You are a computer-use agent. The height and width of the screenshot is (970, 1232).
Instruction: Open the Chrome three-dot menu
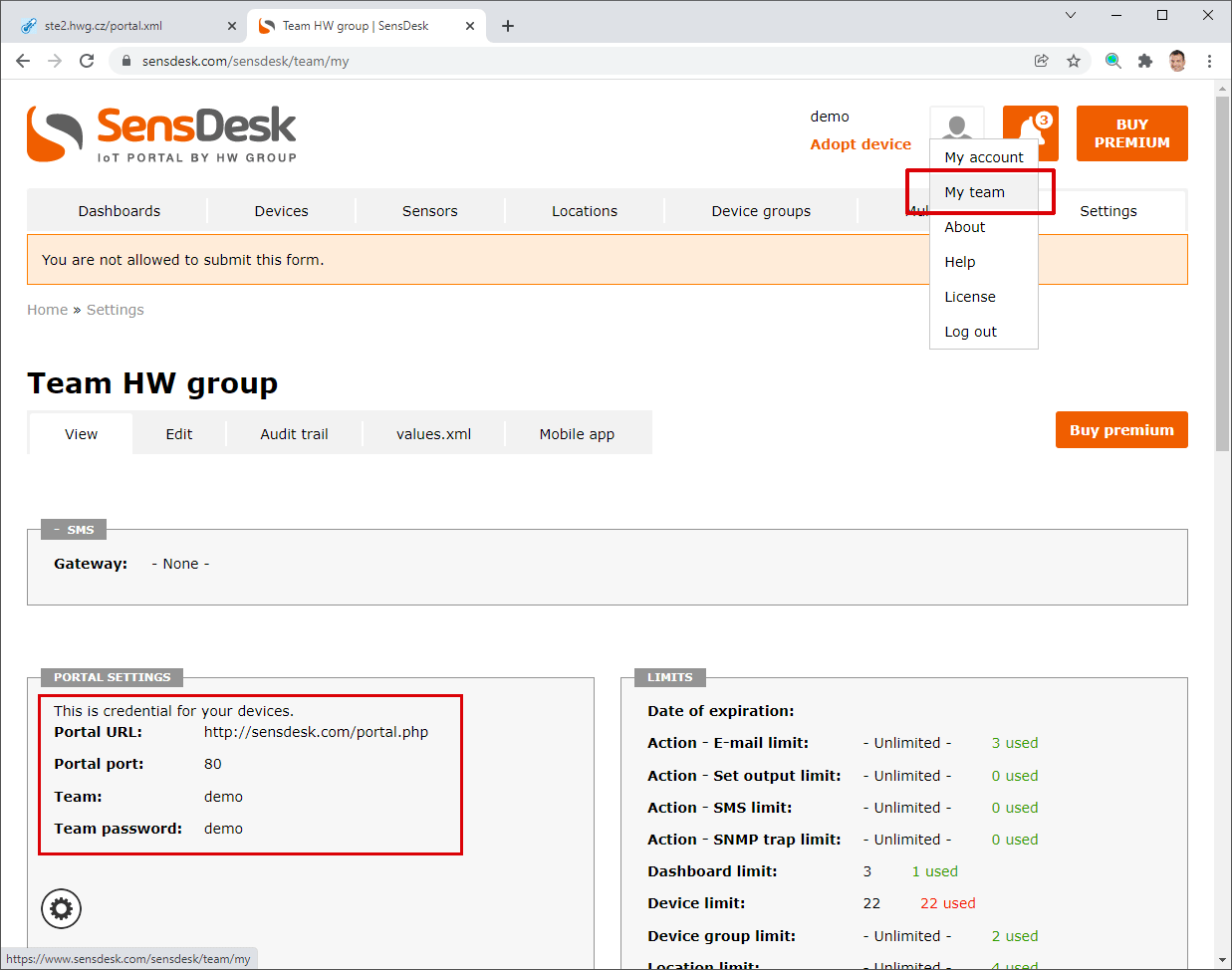coord(1209,61)
